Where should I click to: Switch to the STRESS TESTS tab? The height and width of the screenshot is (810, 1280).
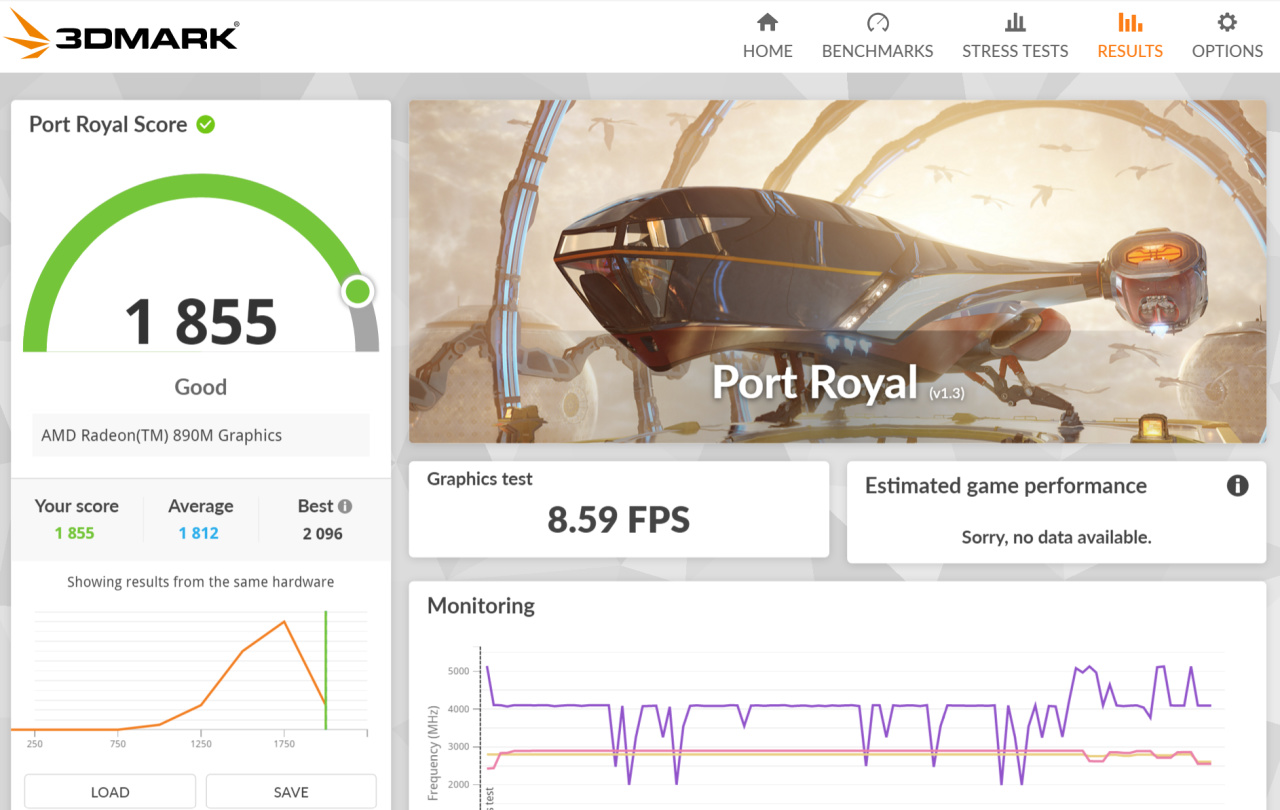[x=1015, y=36]
